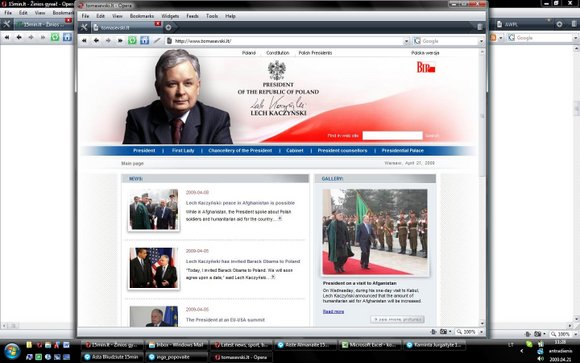
Task: Click the BIP logo on the president page
Action: point(426,67)
